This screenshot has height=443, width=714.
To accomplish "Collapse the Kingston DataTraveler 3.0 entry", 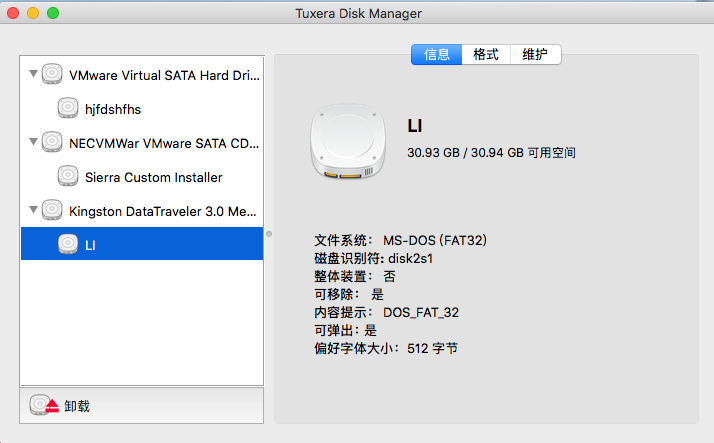I will [33, 209].
